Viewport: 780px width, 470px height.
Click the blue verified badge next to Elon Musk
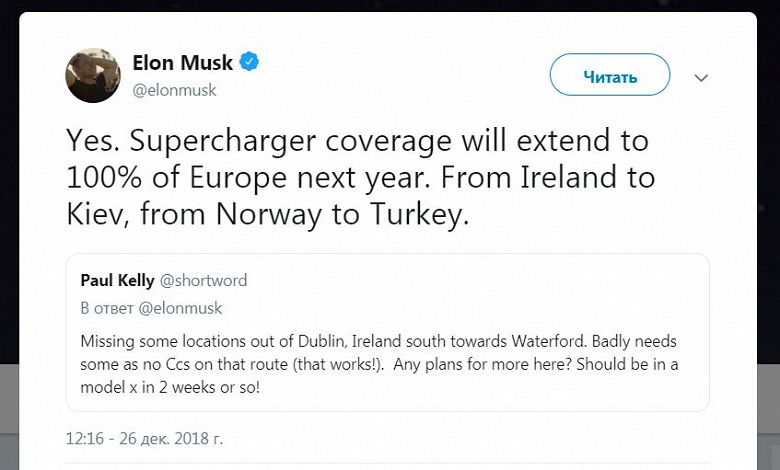[250, 63]
